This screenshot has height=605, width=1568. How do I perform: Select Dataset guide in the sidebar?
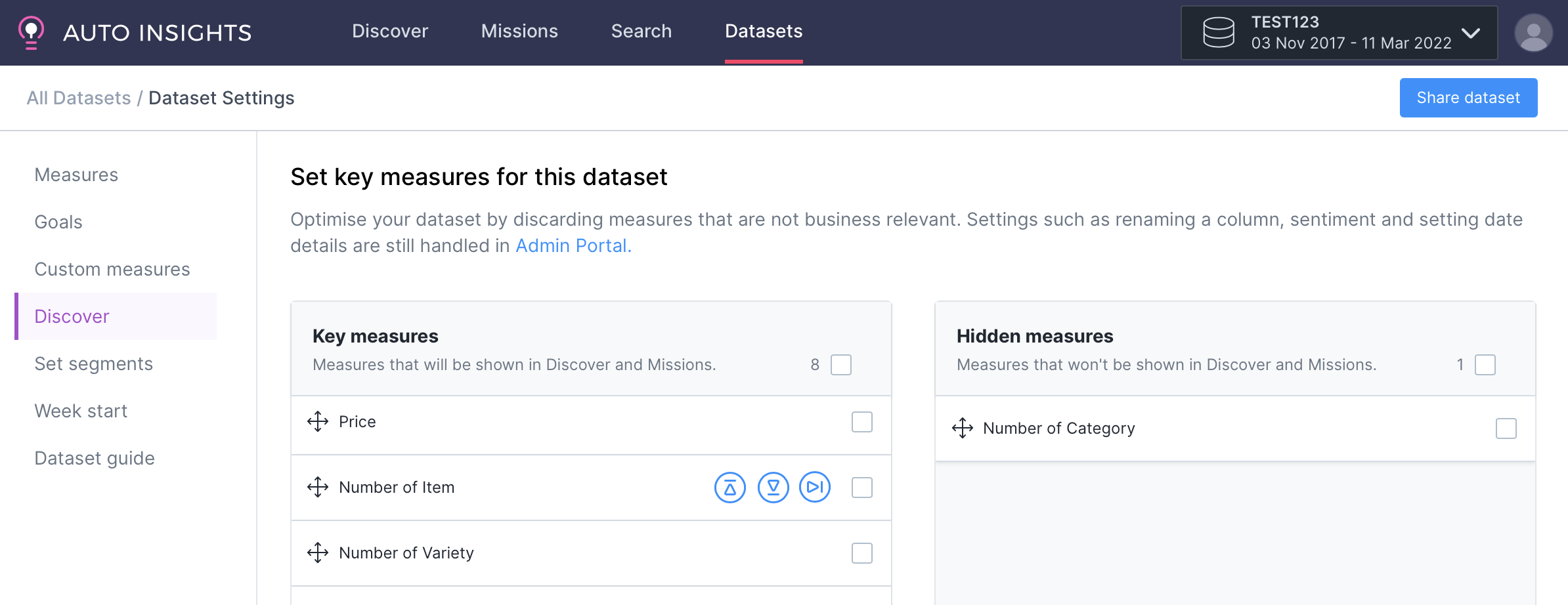(95, 458)
